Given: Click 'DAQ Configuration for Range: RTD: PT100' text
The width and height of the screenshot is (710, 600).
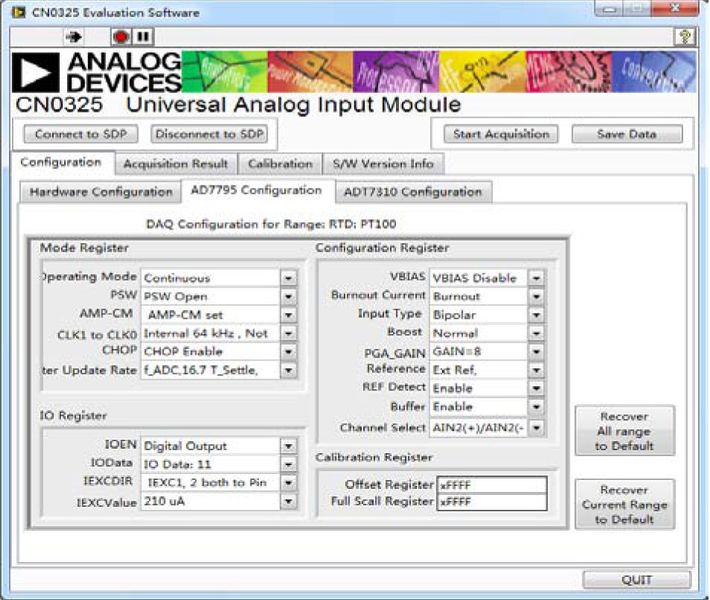Looking at the screenshot, I should point(271,224).
